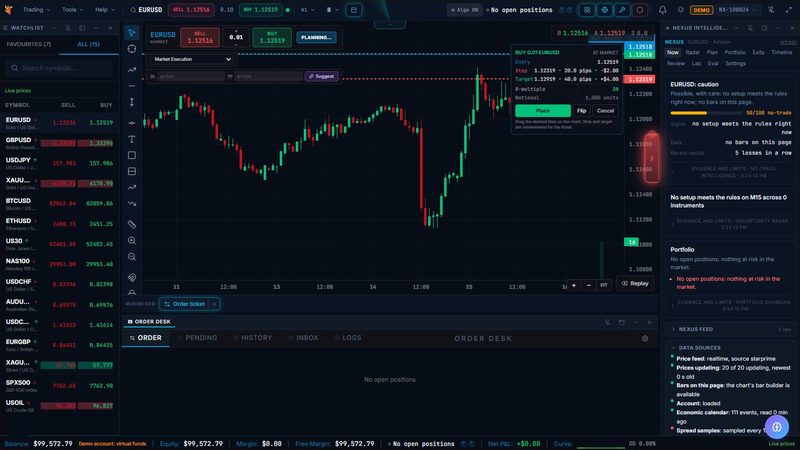Click the zoom in magnifier tool

pyautogui.click(x=132, y=241)
